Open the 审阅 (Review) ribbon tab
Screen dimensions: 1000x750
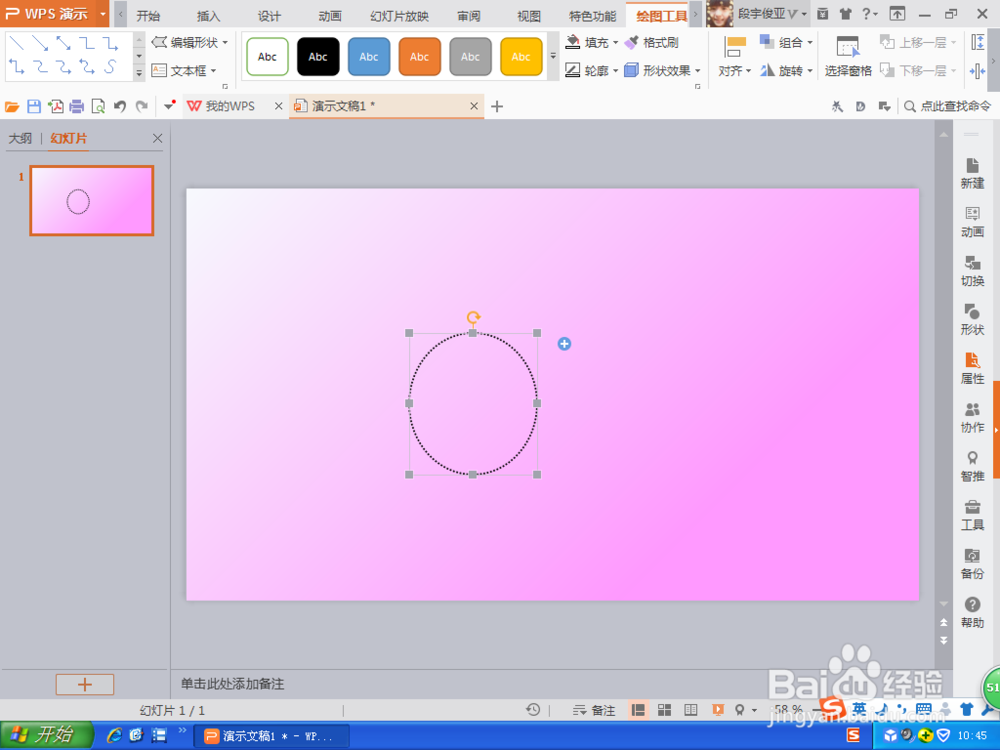click(469, 16)
